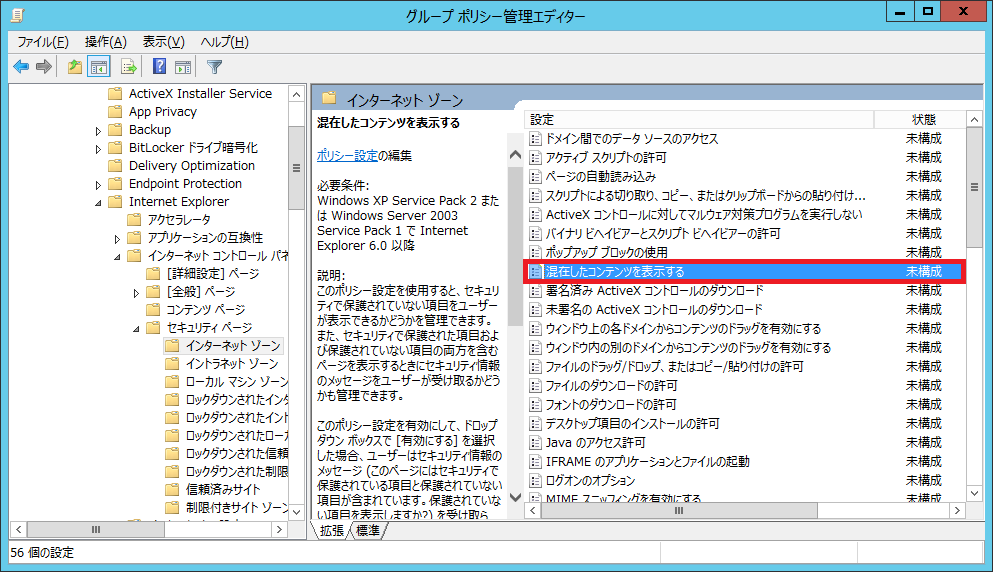The width and height of the screenshot is (993, 572).
Task: Toggle the console tree show/hide icon
Action: (99, 67)
